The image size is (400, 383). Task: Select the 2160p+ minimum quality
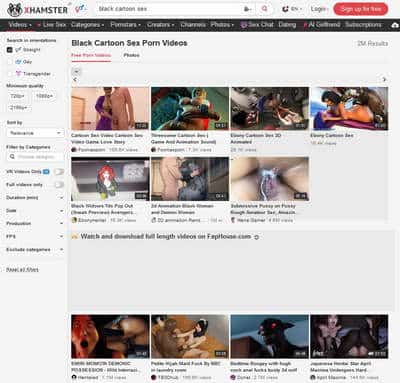pos(19,108)
